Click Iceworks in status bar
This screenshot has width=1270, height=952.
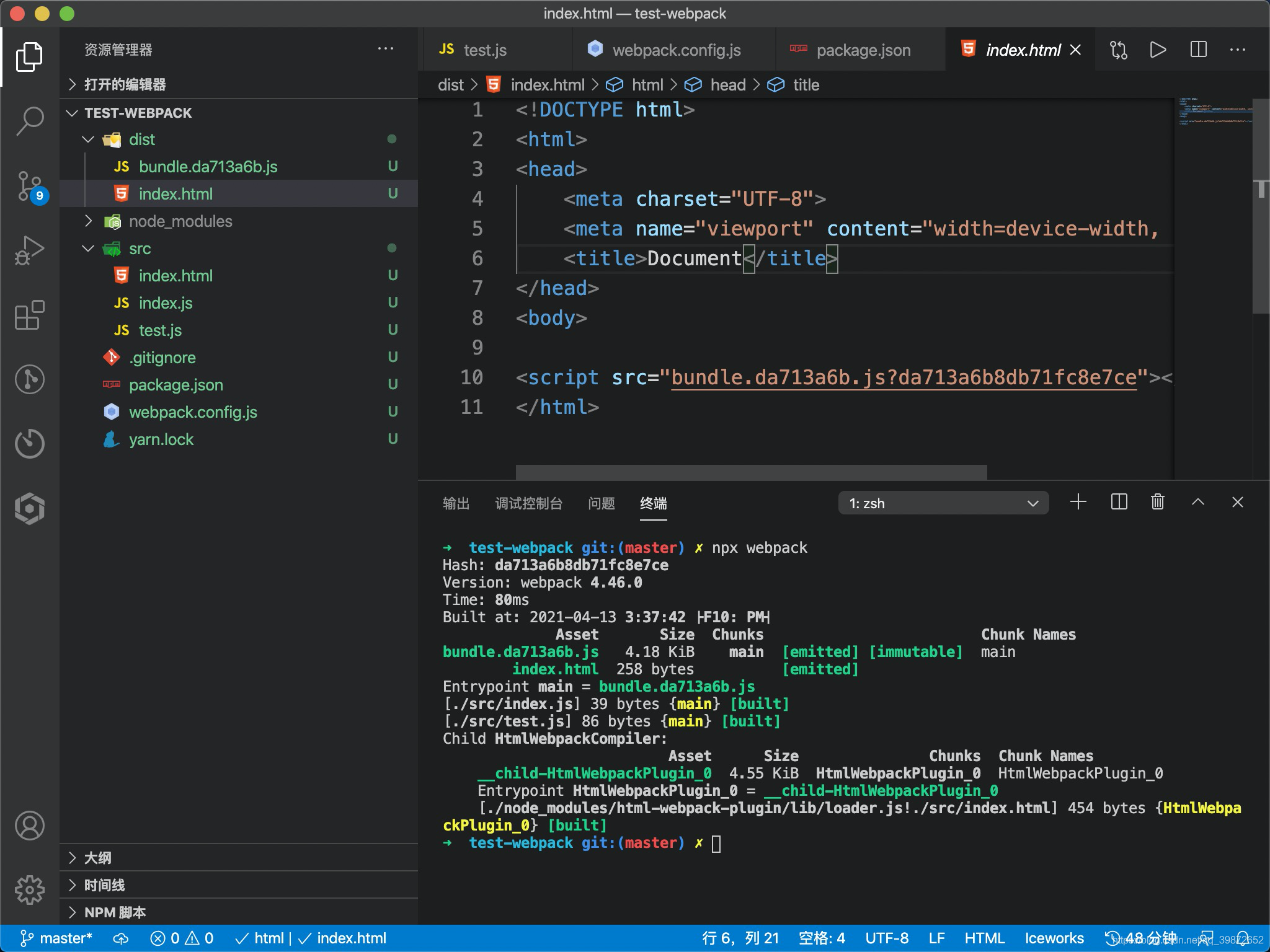click(x=1054, y=938)
